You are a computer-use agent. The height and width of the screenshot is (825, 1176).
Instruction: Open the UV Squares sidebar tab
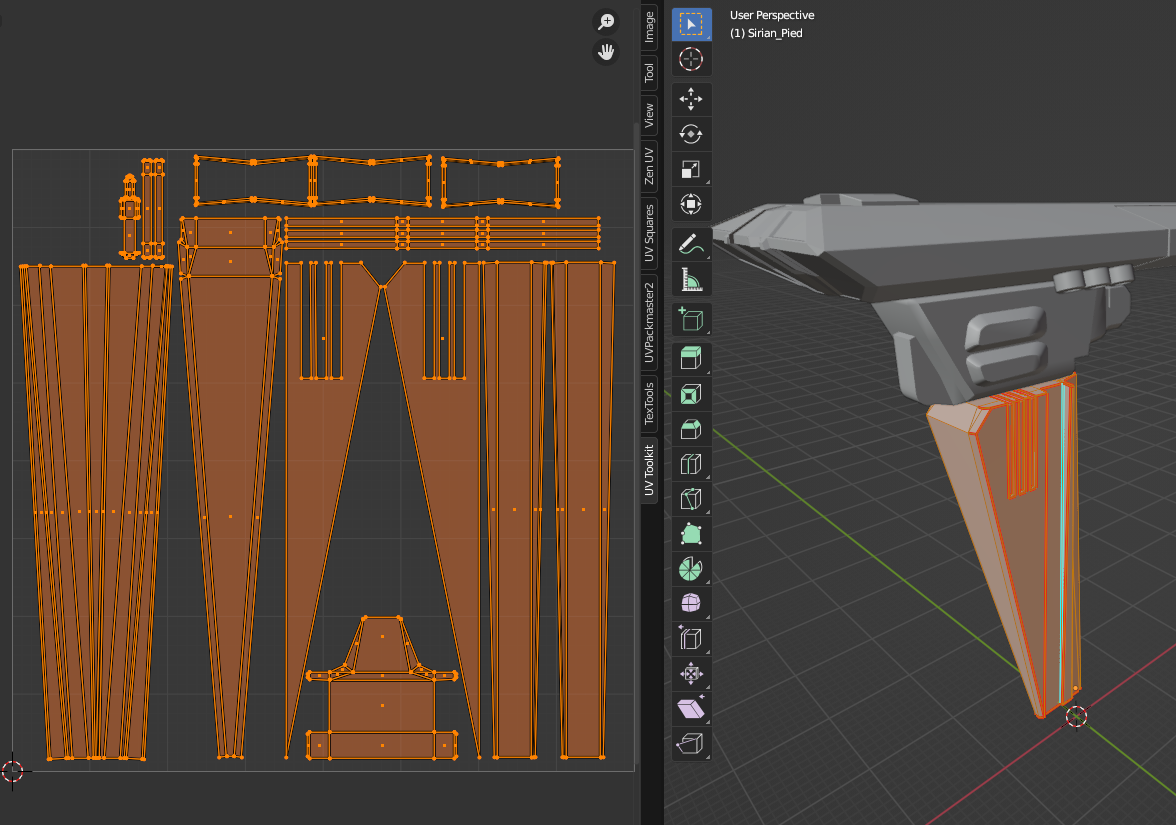click(649, 233)
